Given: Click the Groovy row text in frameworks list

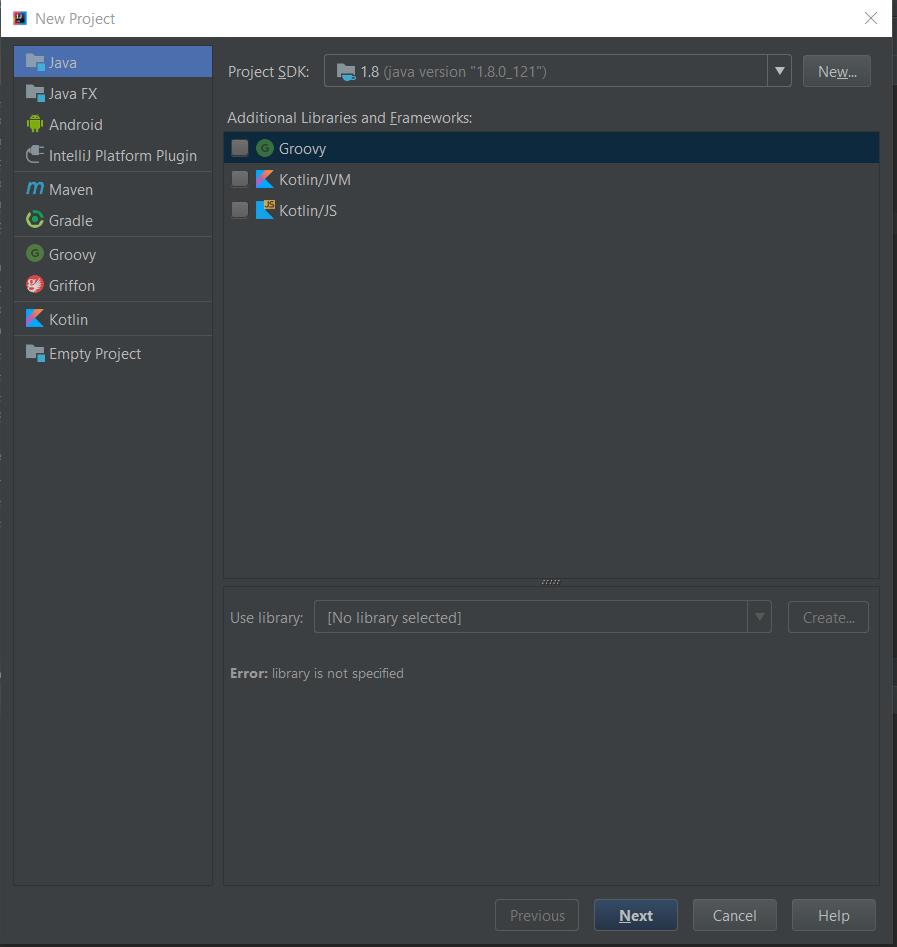Looking at the screenshot, I should point(302,149).
